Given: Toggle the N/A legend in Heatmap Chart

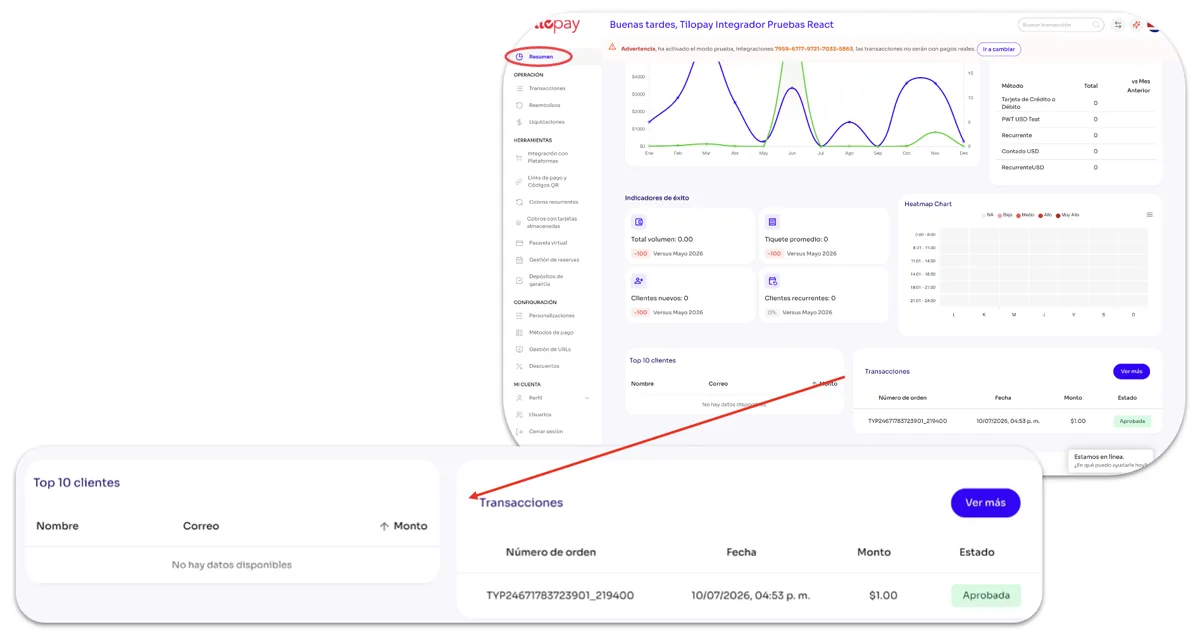Looking at the screenshot, I should [x=988, y=215].
